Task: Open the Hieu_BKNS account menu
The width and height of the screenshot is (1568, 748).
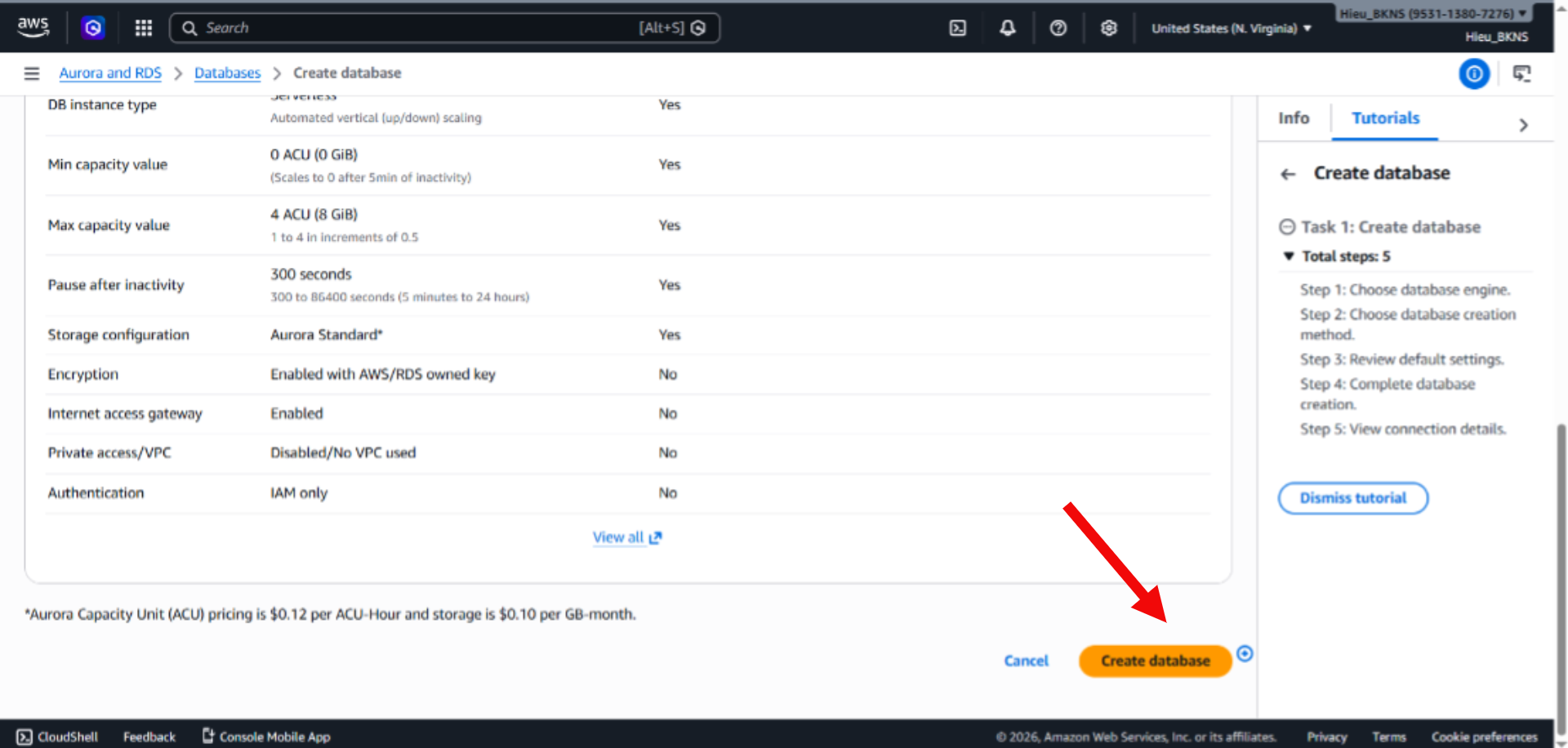Action: (x=1433, y=14)
